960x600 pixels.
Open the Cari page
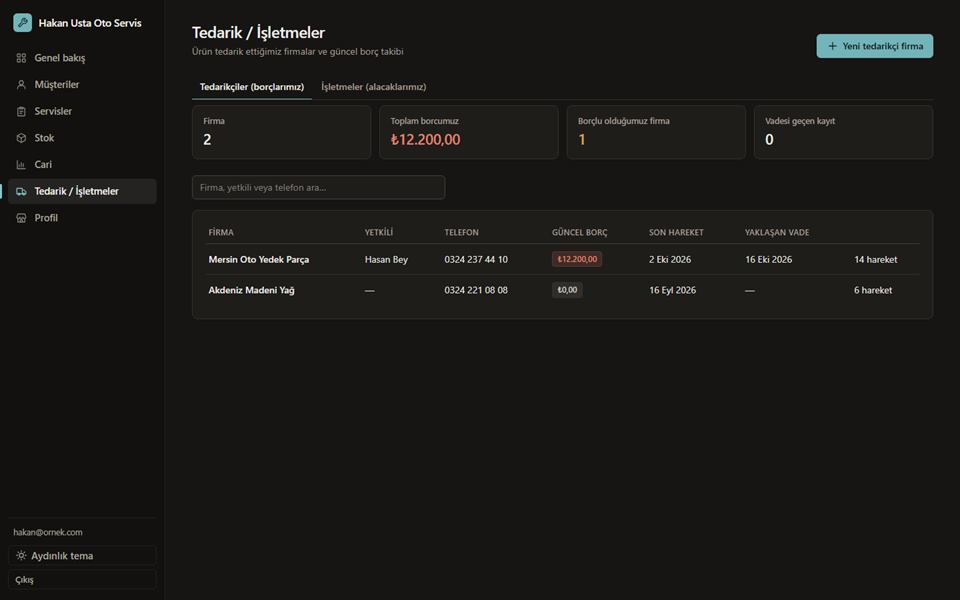pos(82,165)
